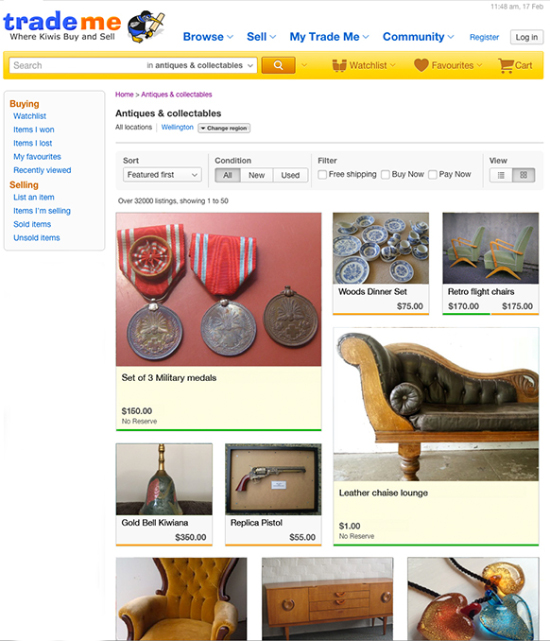Open the Browse menu
Viewport: 550px width, 641px height.
click(x=208, y=37)
